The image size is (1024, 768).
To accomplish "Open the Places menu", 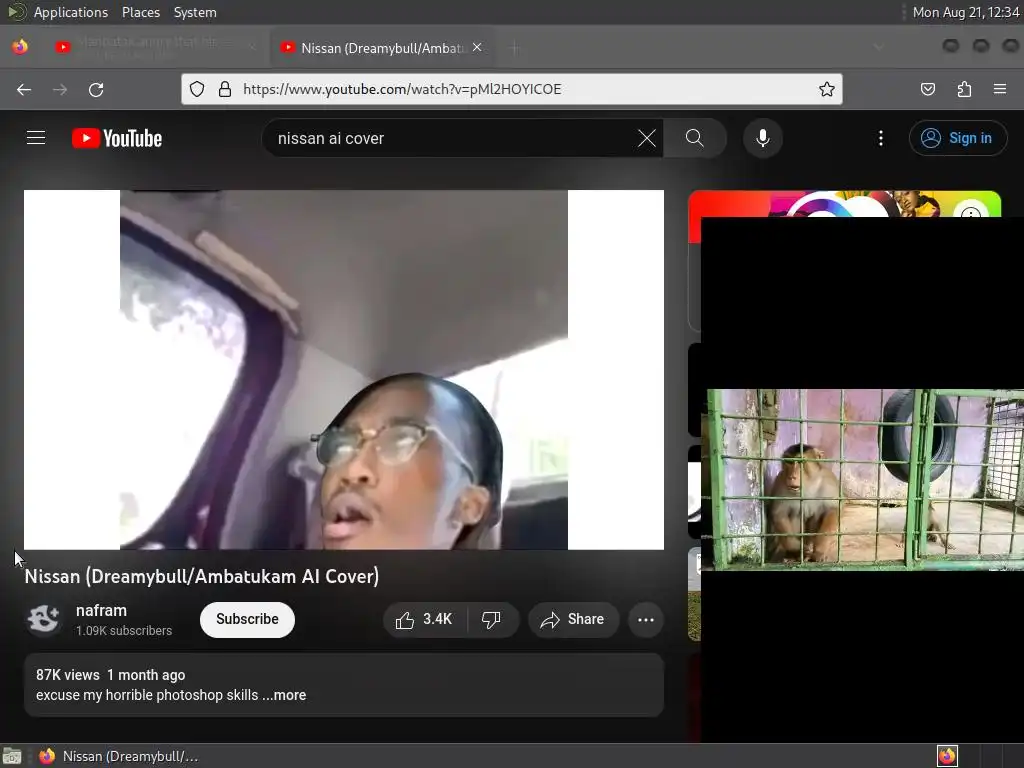I will click(x=141, y=12).
